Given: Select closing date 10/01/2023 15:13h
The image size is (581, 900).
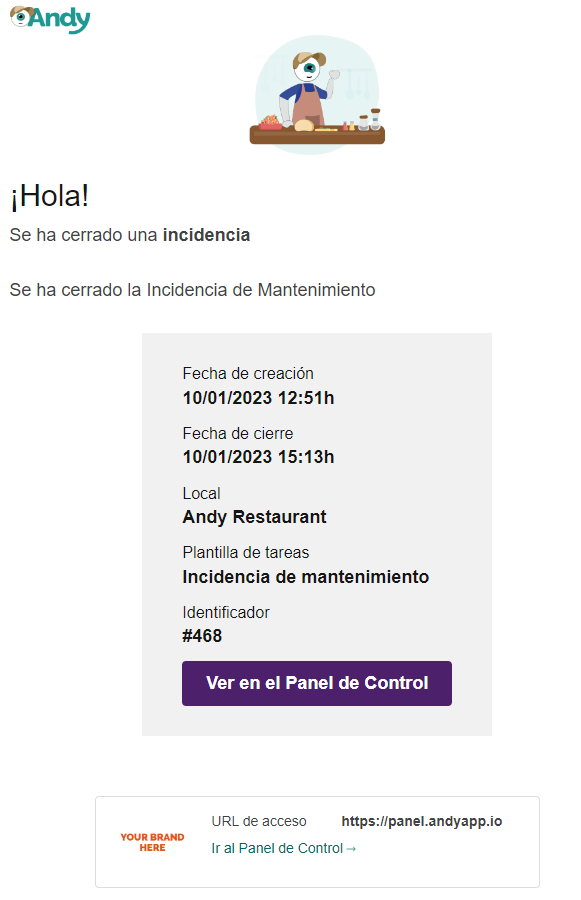Looking at the screenshot, I should pyautogui.click(x=258, y=457).
